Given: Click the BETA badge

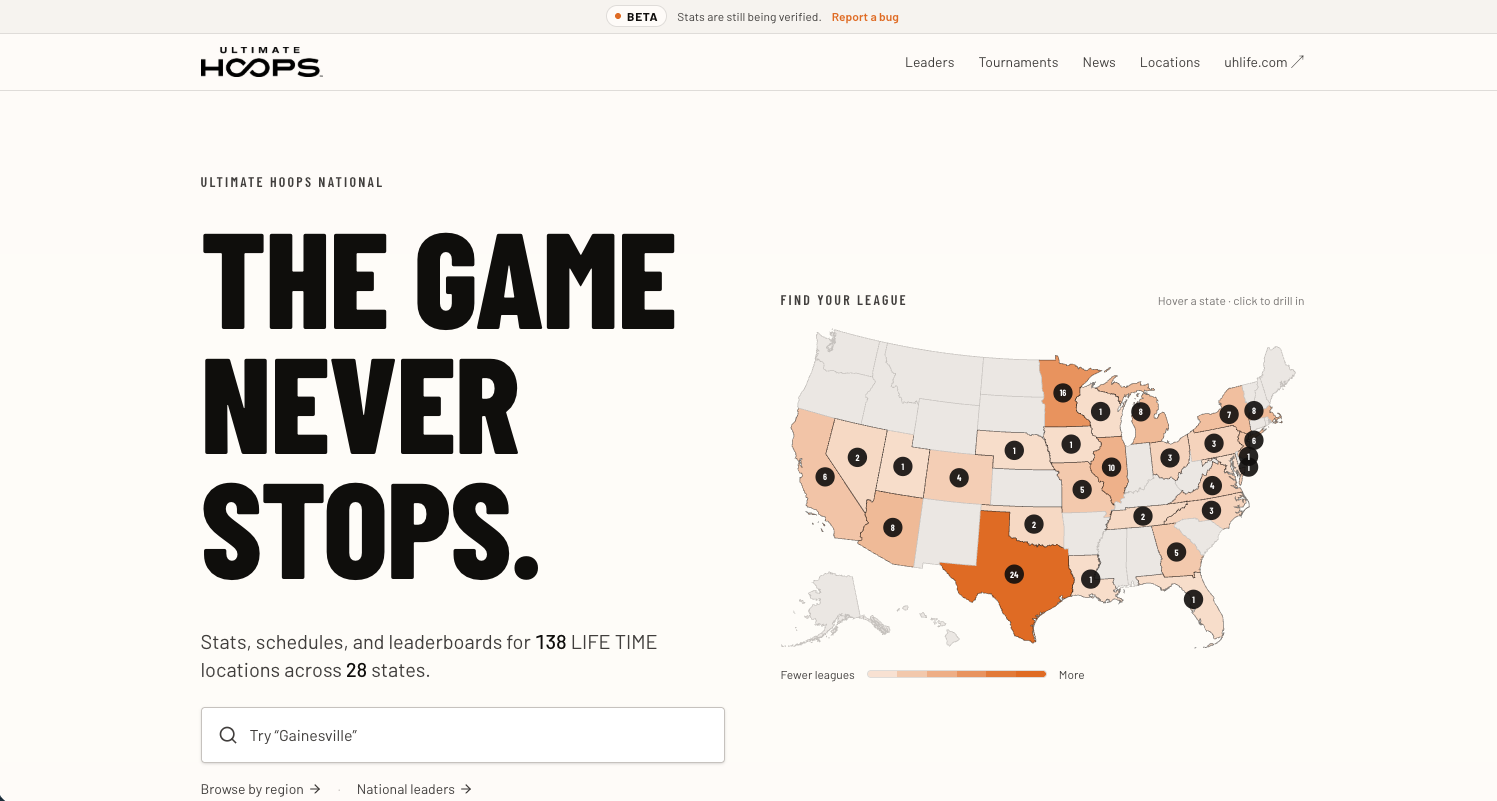Looking at the screenshot, I should click(x=636, y=17).
